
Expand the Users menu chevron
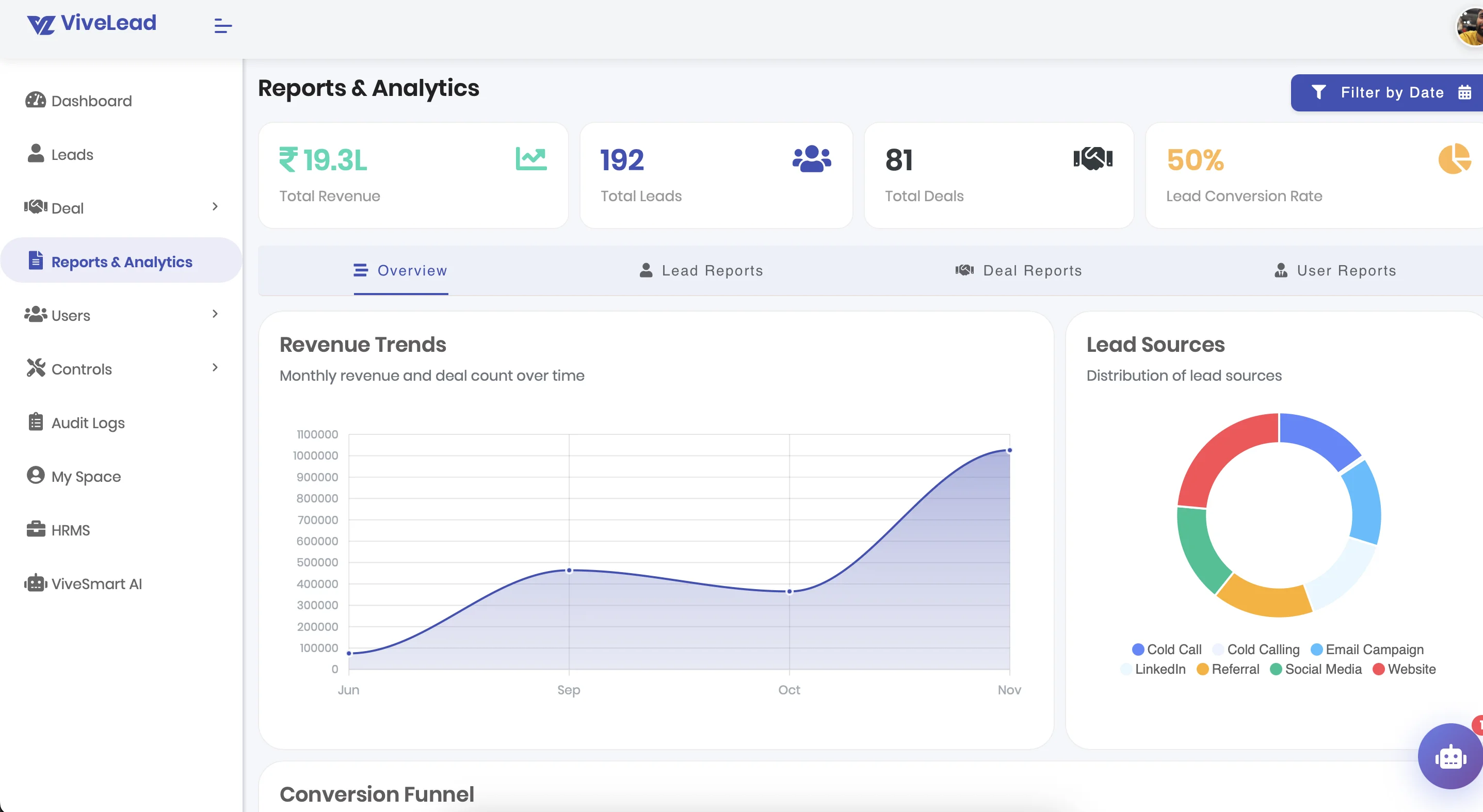pos(215,314)
